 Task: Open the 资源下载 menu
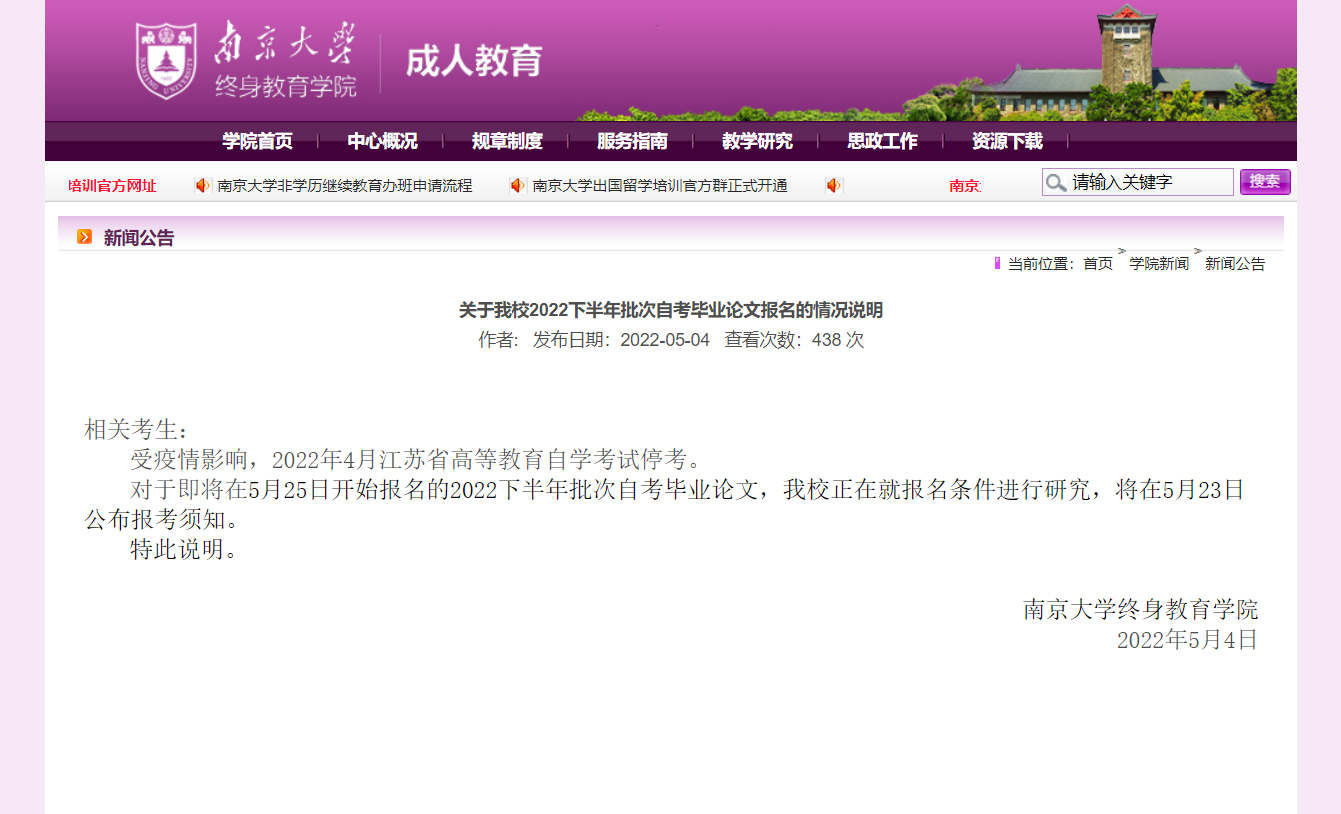pos(1007,141)
